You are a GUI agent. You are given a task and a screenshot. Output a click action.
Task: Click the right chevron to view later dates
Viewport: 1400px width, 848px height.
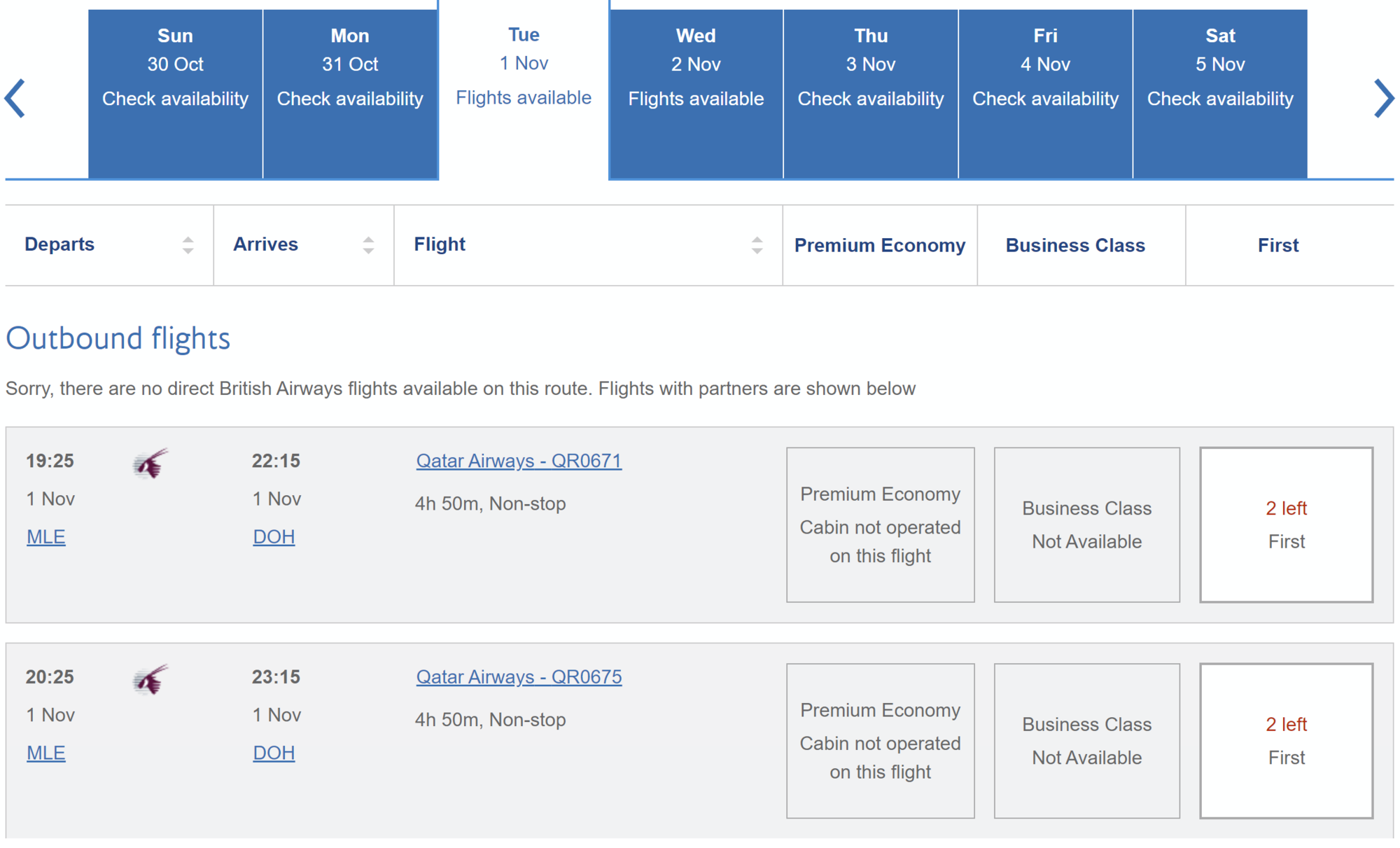click(1384, 98)
